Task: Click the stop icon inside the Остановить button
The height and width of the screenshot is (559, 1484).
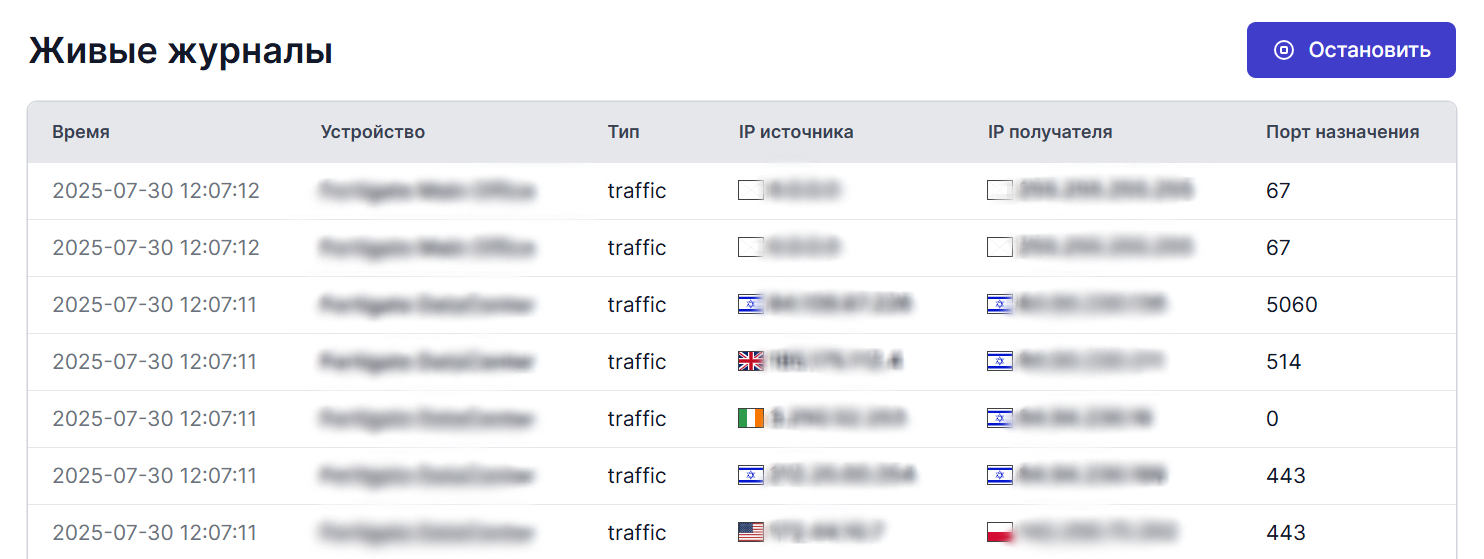Action: [1283, 50]
